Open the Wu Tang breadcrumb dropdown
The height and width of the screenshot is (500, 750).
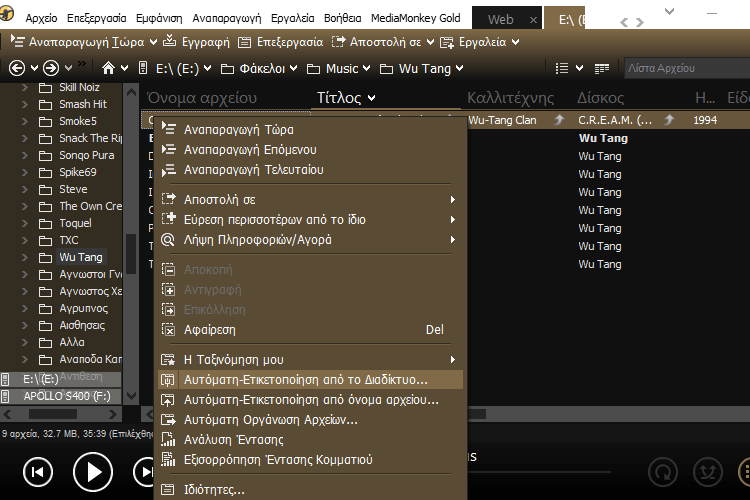pyautogui.click(x=459, y=68)
